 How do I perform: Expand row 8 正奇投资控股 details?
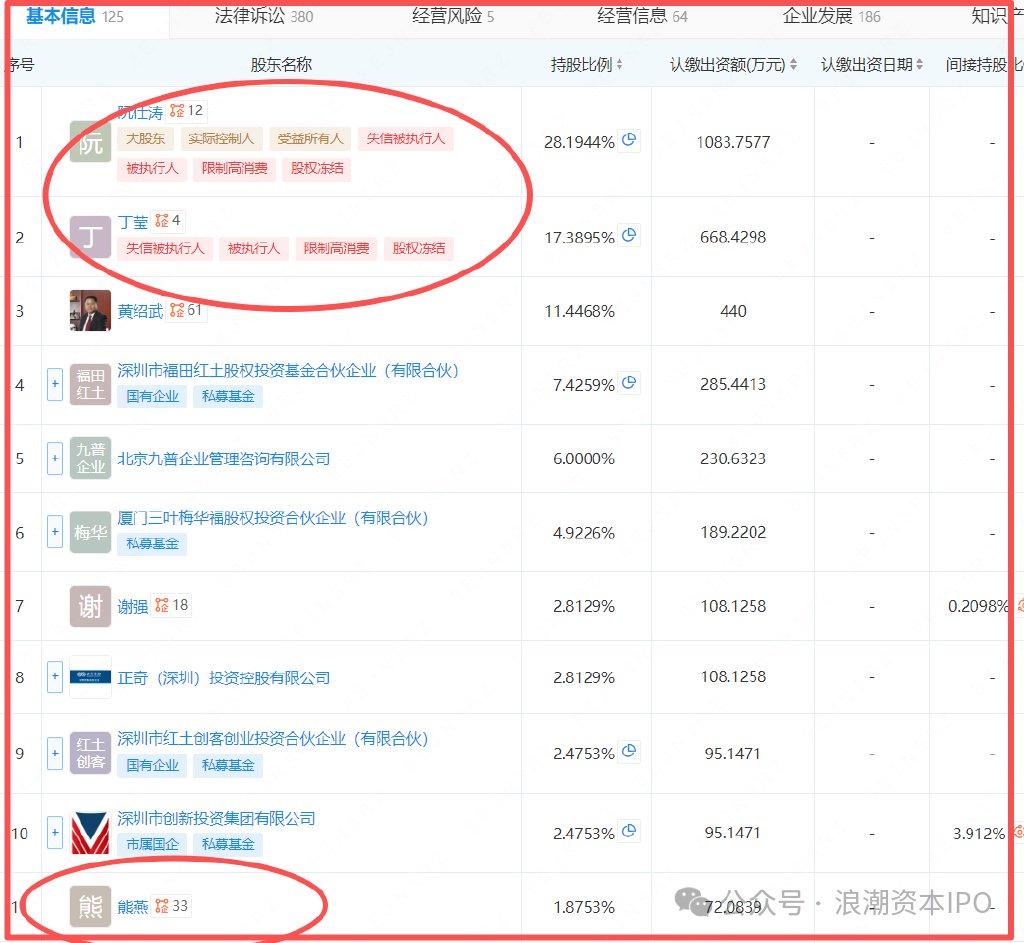coord(55,677)
